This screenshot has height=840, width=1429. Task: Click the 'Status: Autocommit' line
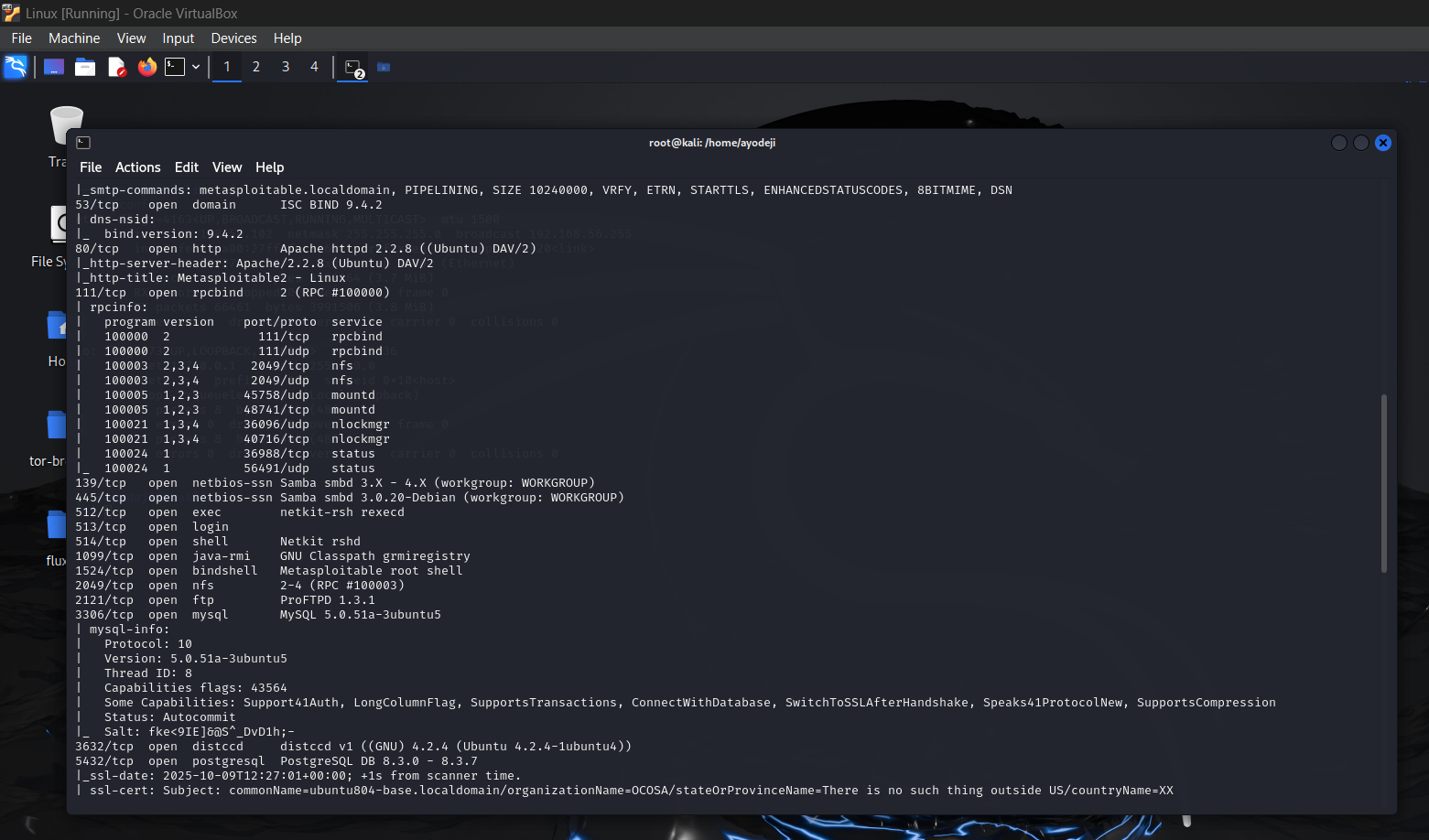tap(170, 717)
